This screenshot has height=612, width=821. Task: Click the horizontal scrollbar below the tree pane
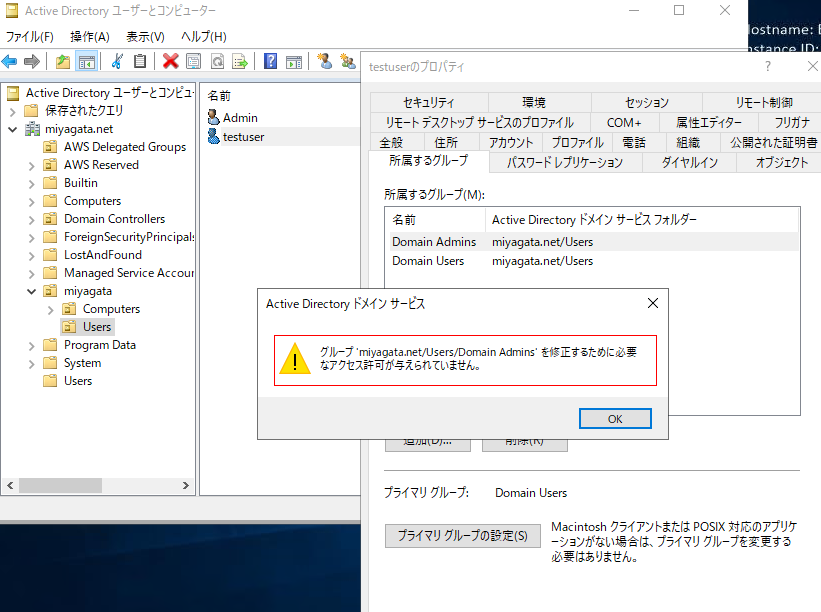60,485
